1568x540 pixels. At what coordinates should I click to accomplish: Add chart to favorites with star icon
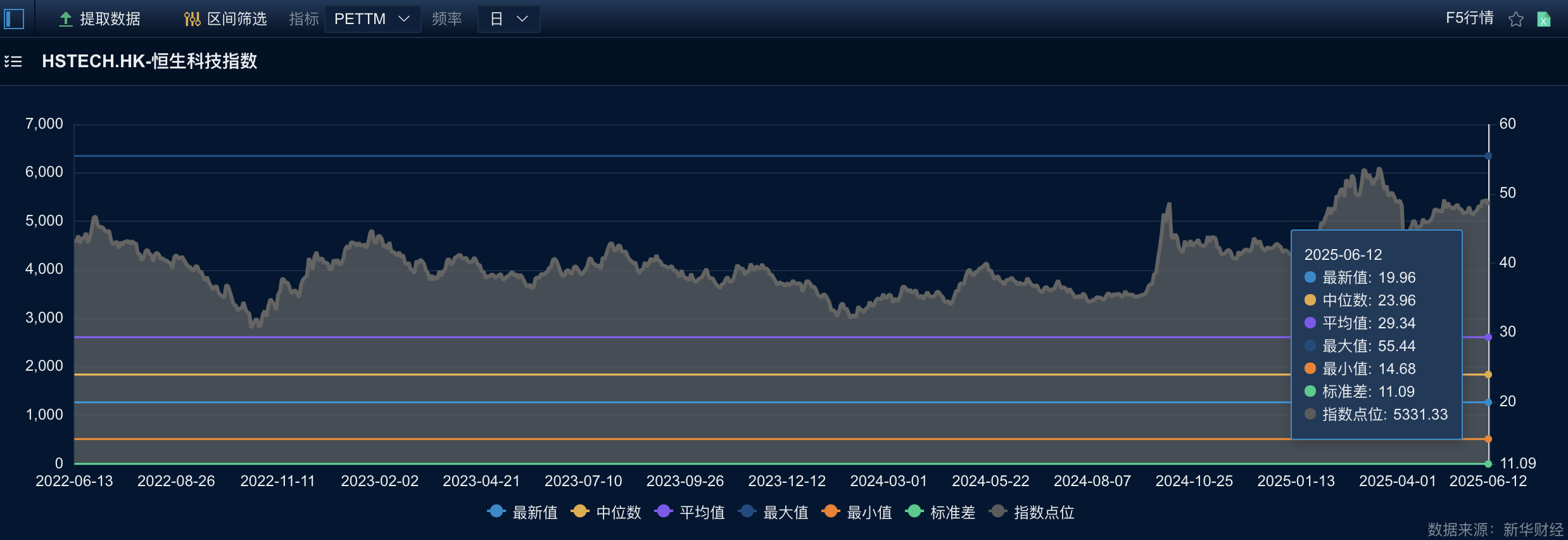[1515, 20]
